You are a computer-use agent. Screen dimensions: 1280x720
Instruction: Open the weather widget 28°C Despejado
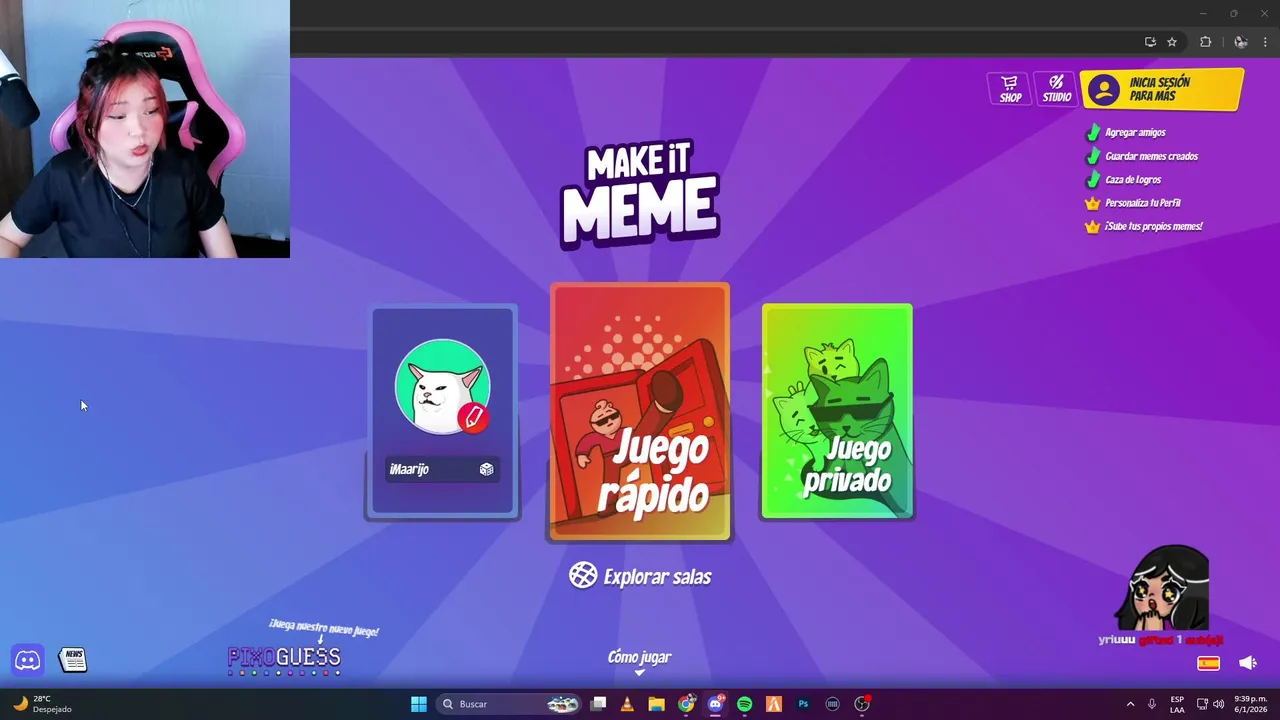[x=42, y=704]
